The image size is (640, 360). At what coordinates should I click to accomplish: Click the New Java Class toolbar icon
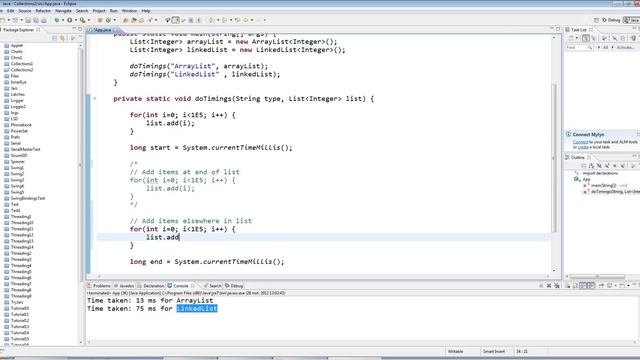click(109, 20)
